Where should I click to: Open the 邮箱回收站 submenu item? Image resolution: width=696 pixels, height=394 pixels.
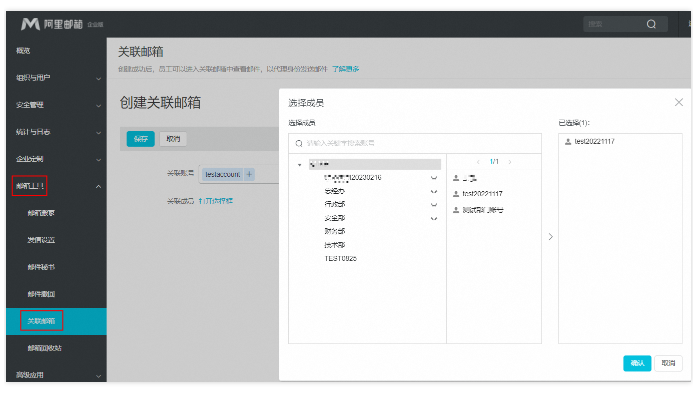44,348
